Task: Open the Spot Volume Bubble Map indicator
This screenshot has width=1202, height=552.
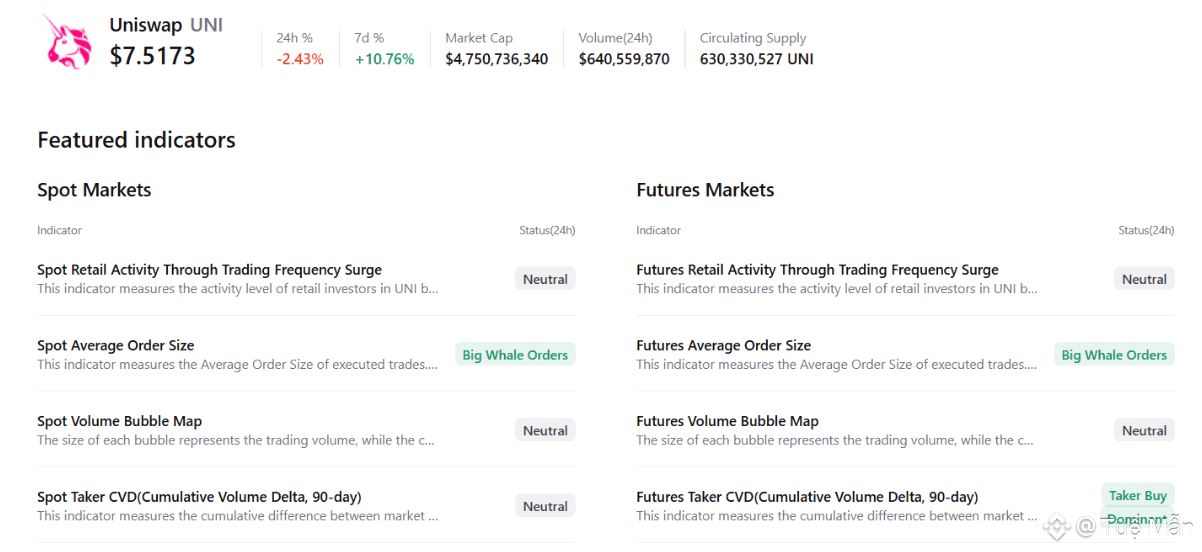Action: tap(119, 421)
